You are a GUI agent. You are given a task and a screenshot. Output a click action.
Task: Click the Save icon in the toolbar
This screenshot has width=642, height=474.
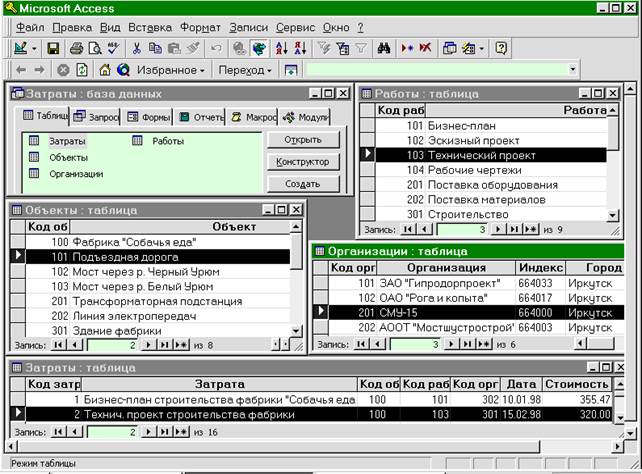point(53,48)
